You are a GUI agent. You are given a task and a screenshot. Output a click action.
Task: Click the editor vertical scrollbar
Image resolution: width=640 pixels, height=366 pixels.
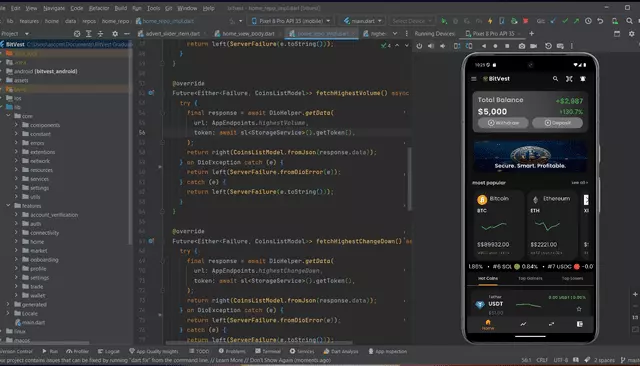pos(409,179)
